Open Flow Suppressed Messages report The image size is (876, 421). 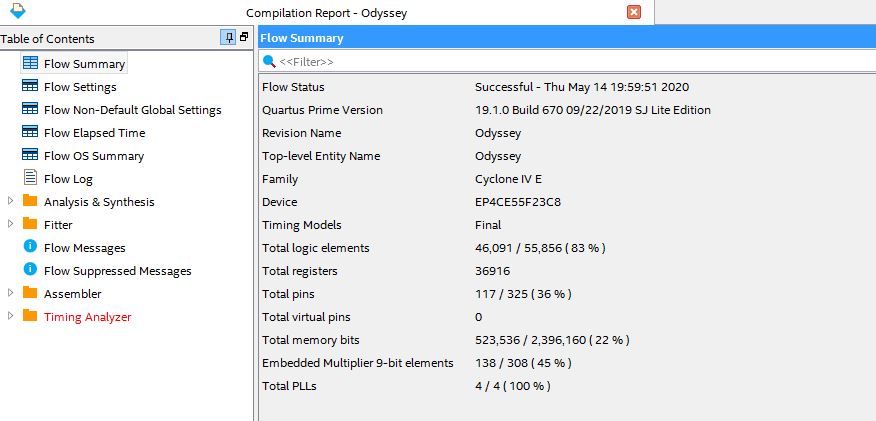[118, 271]
